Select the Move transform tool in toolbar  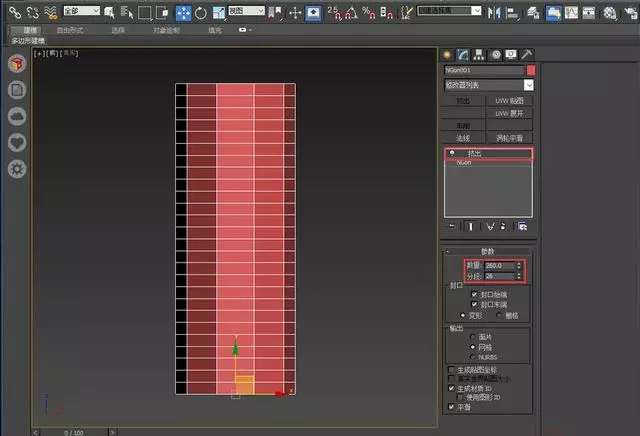click(x=184, y=12)
